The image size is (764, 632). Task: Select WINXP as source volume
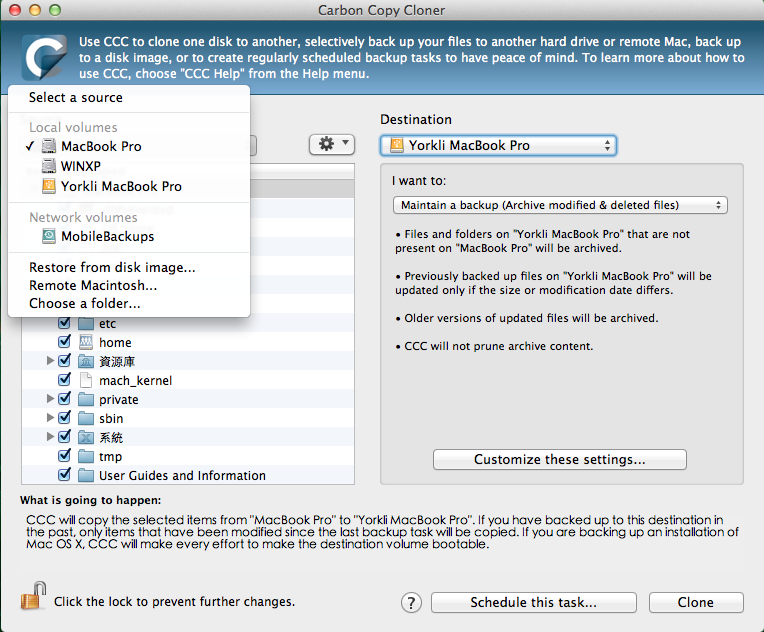(129, 166)
